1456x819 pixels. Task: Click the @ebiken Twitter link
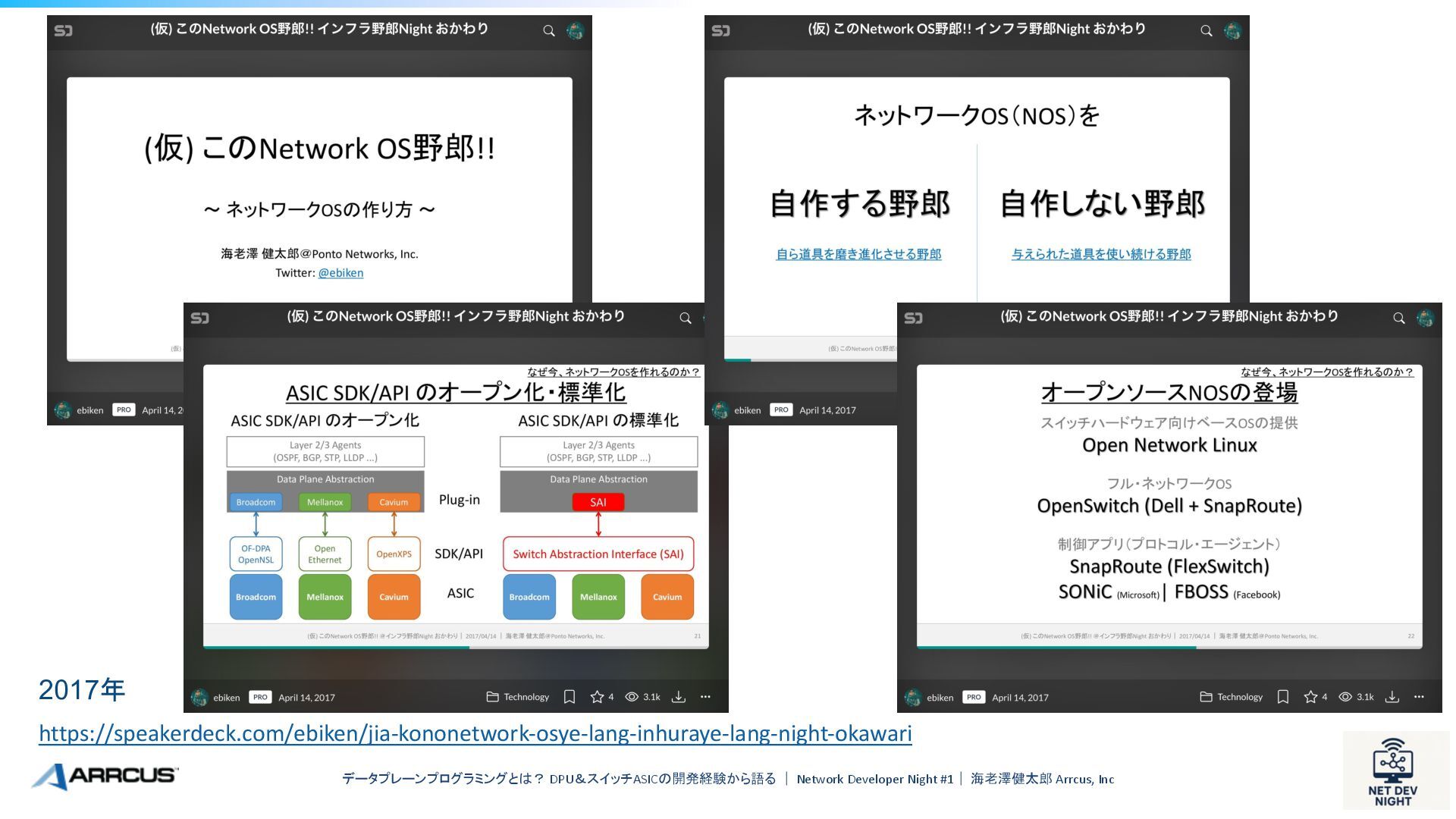[340, 273]
